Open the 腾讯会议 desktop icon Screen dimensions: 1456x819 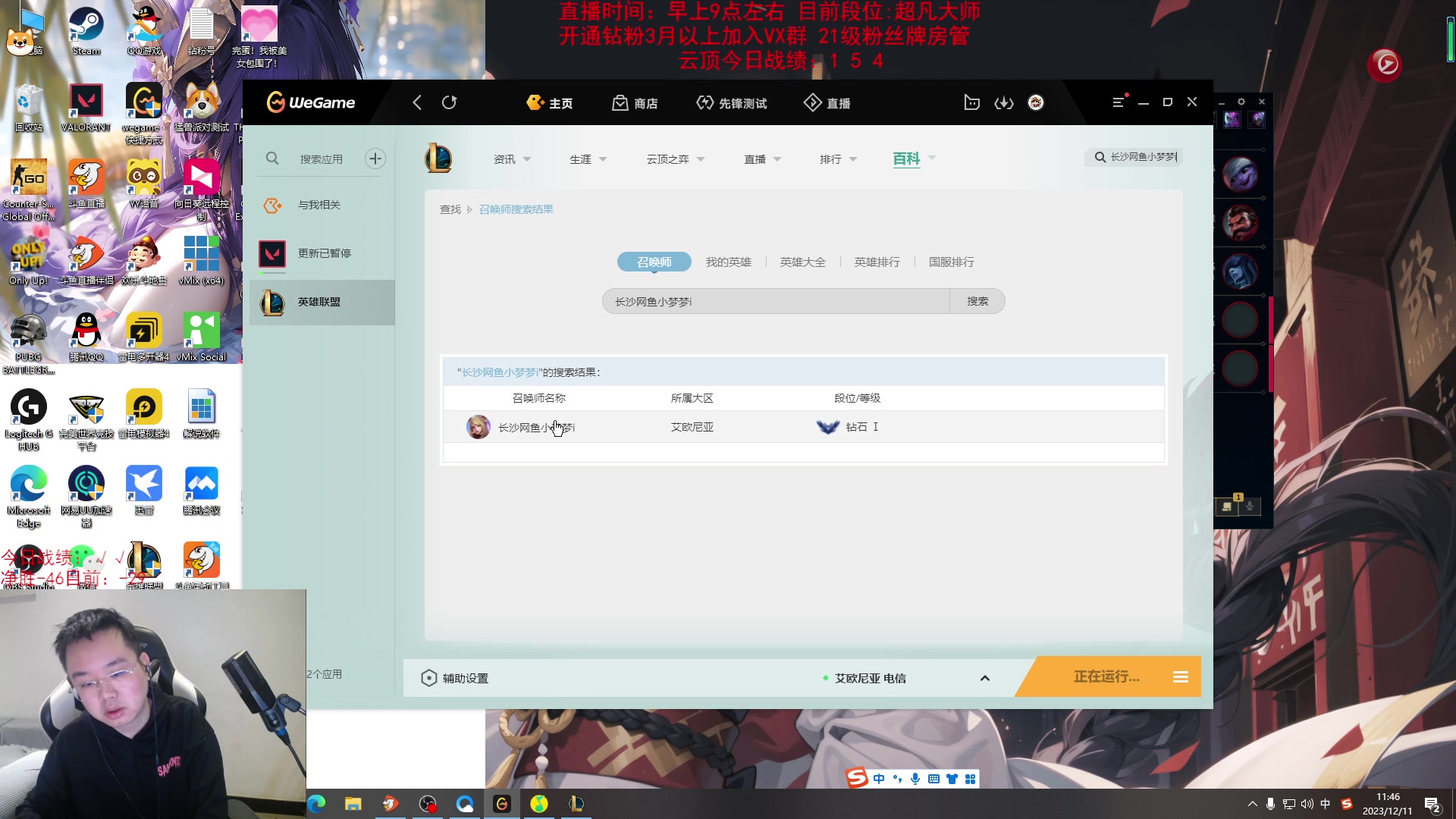202,491
